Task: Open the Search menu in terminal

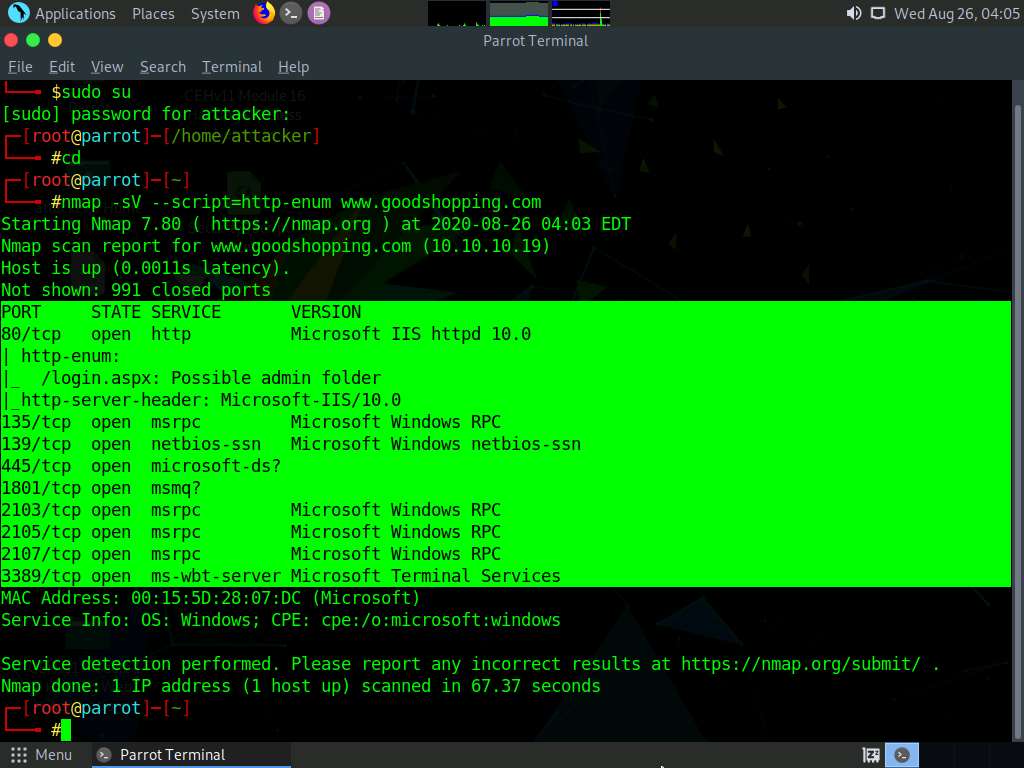Action: [163, 67]
